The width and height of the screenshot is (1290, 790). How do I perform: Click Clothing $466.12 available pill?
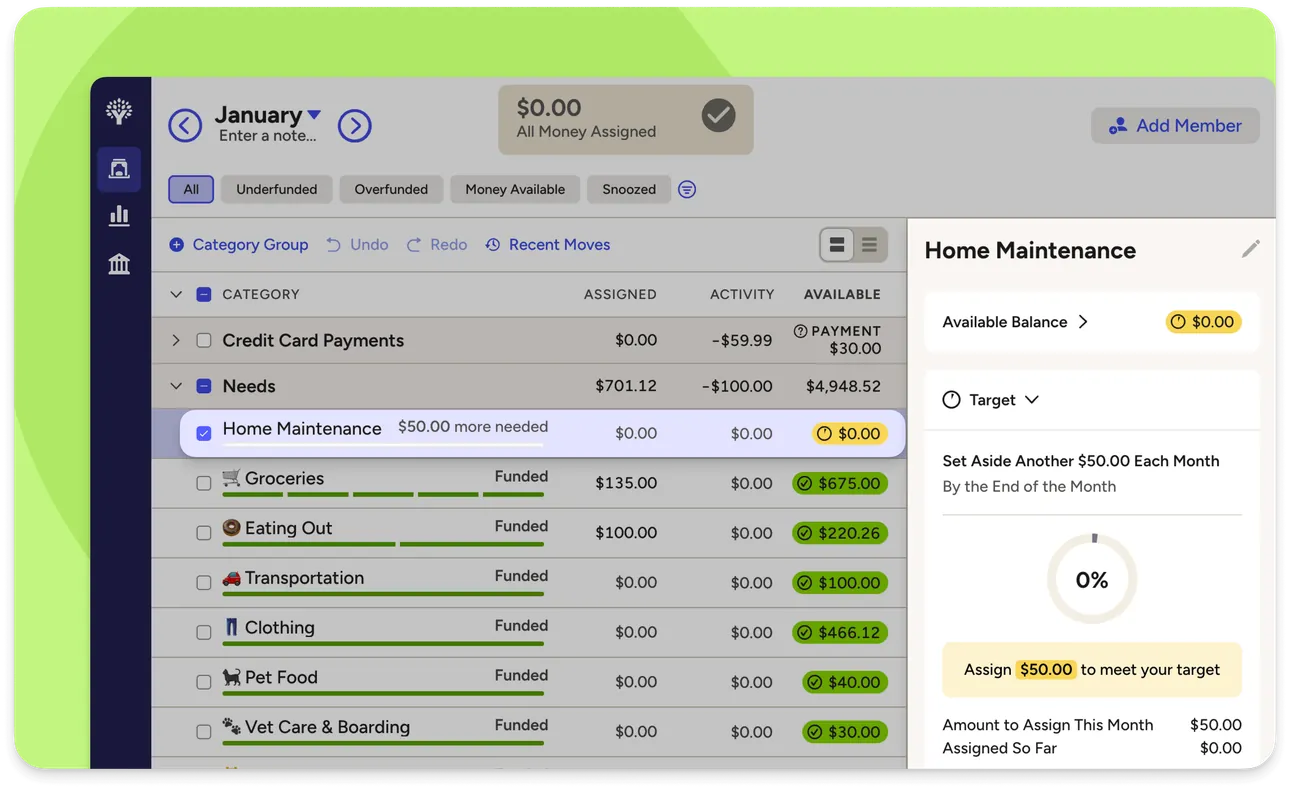tap(840, 632)
